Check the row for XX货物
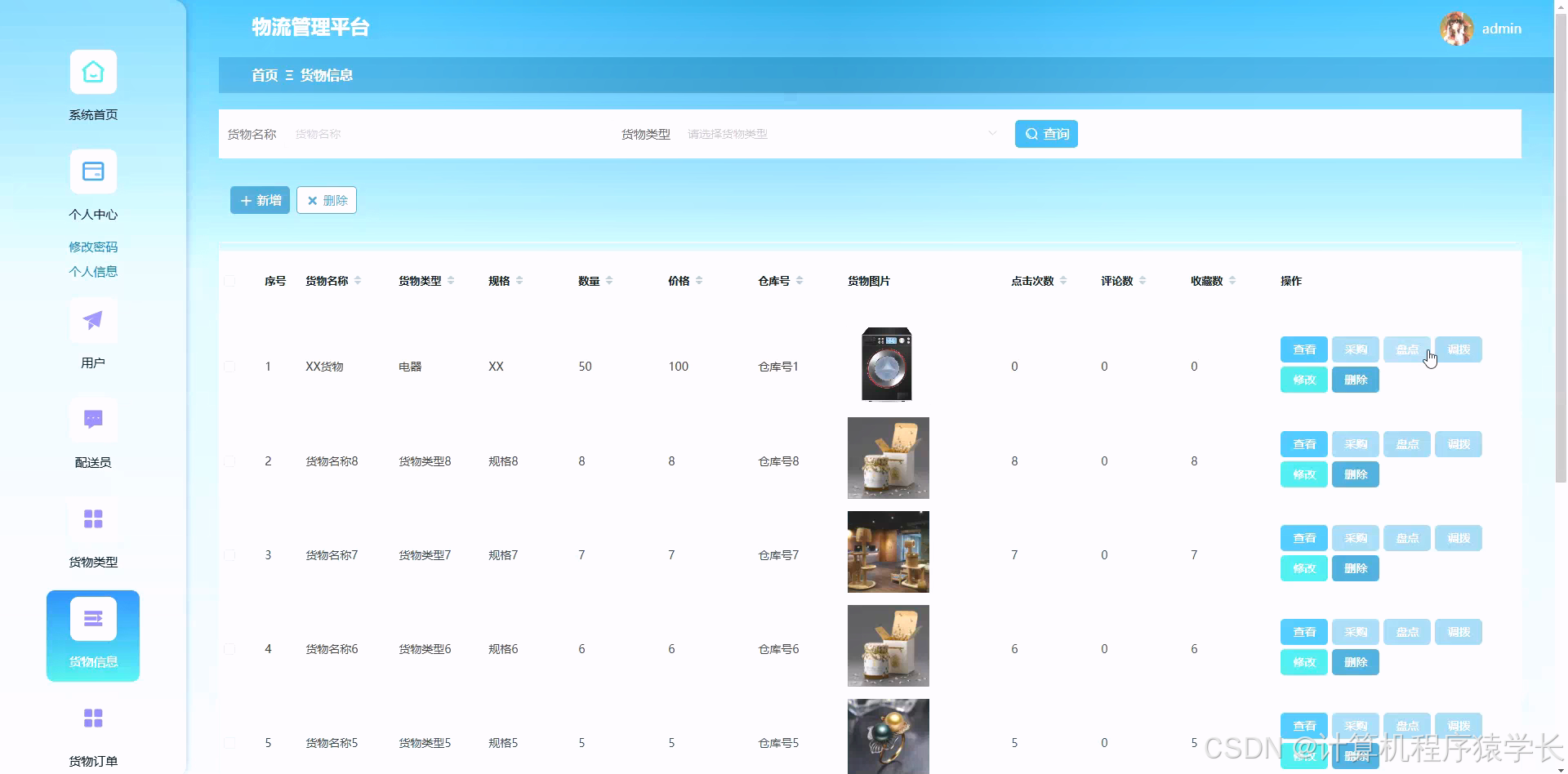1568x774 pixels. tap(229, 367)
